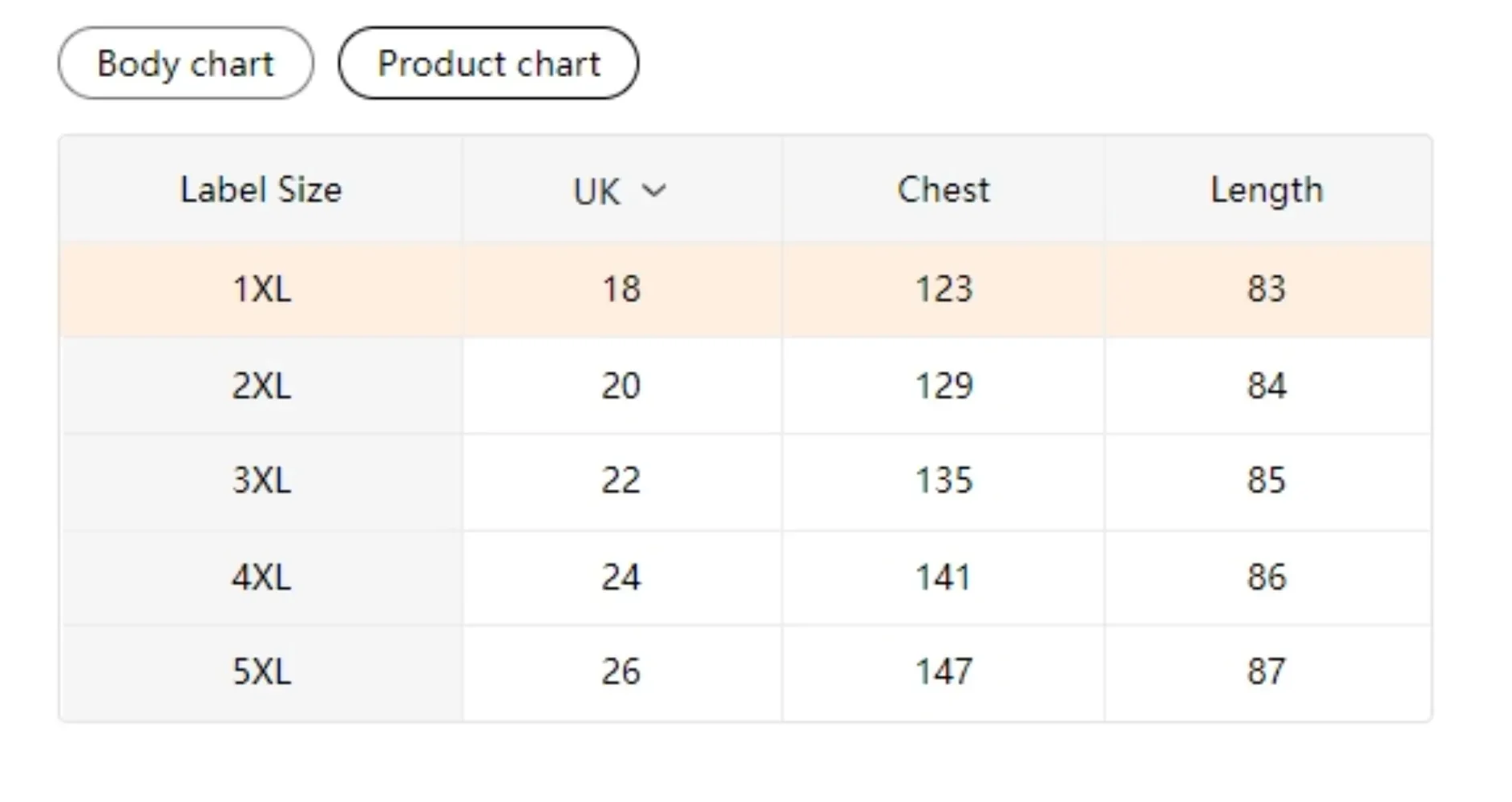Click UK size 20 cell
1512x802 pixels.
click(621, 386)
